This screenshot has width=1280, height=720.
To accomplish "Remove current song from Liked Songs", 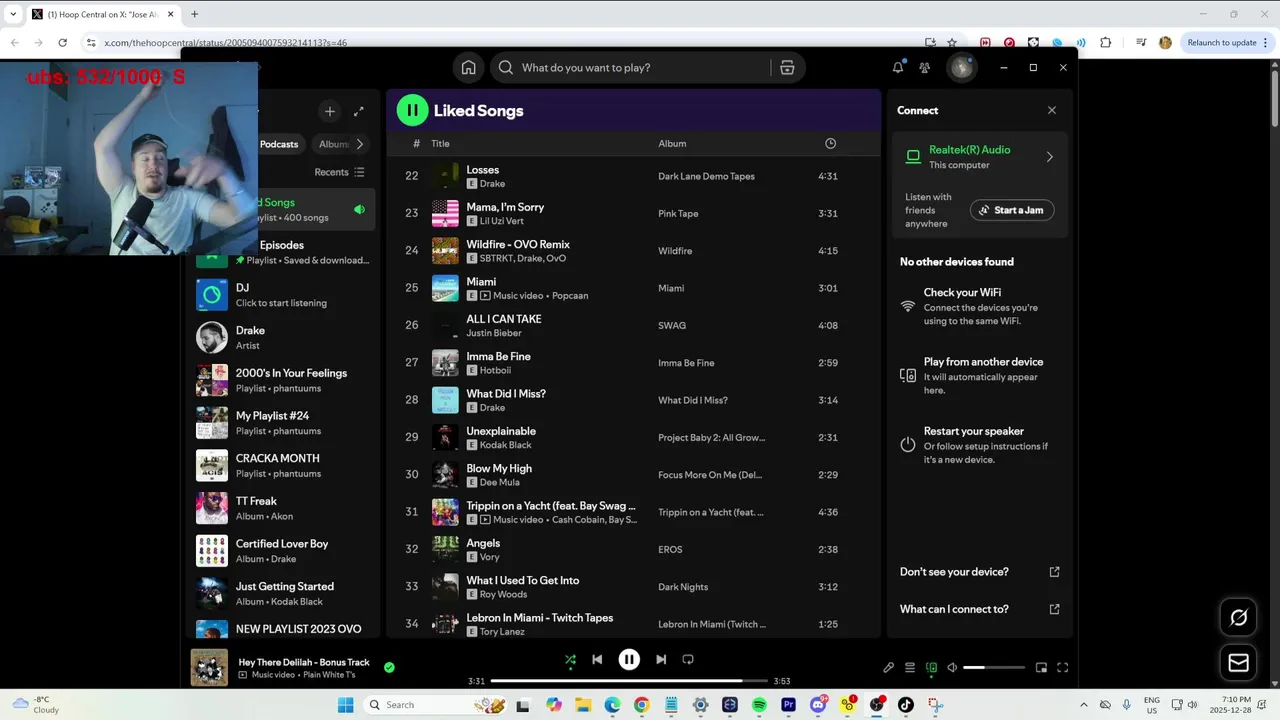I will [389, 667].
